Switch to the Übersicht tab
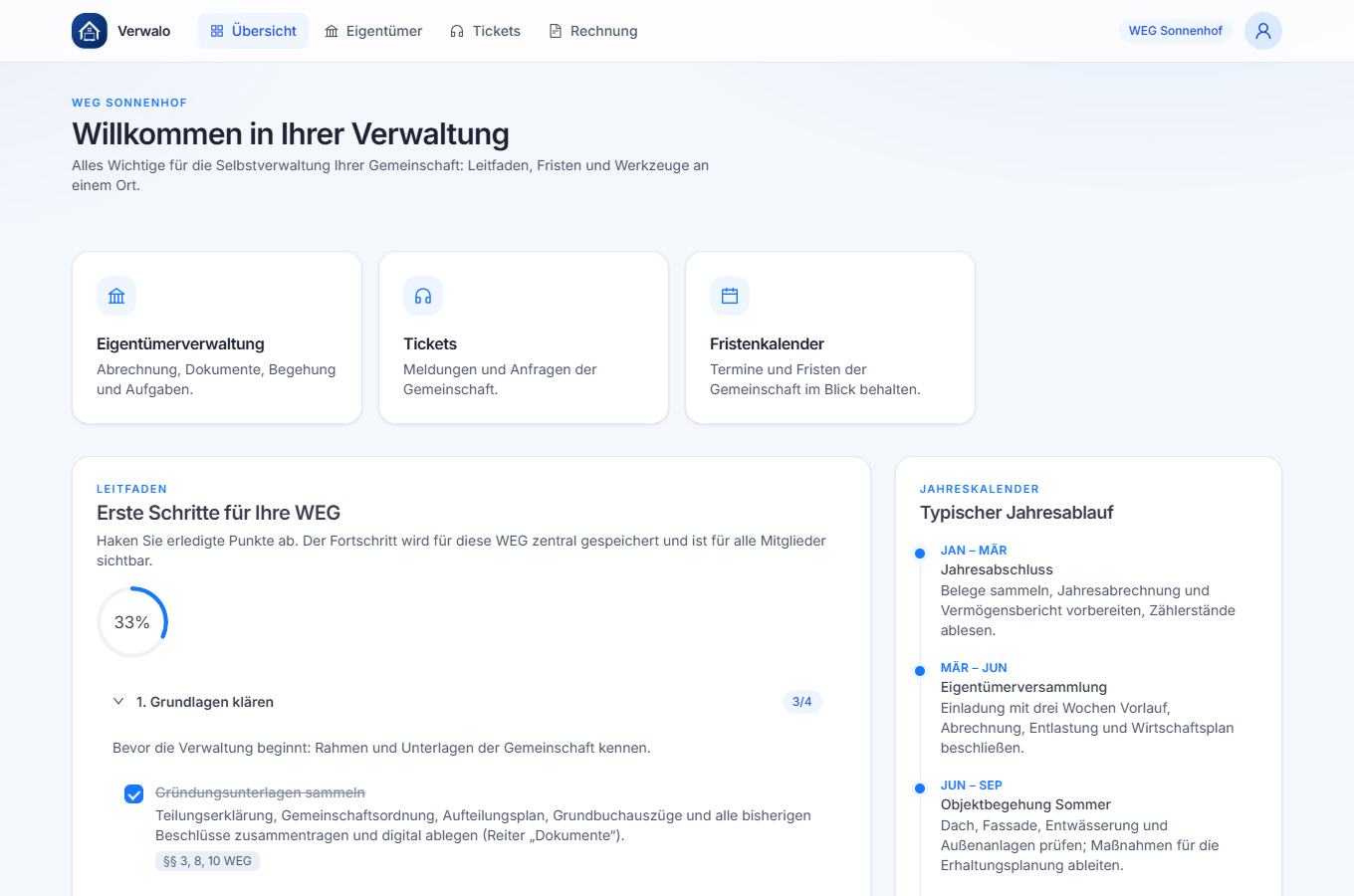 253,31
